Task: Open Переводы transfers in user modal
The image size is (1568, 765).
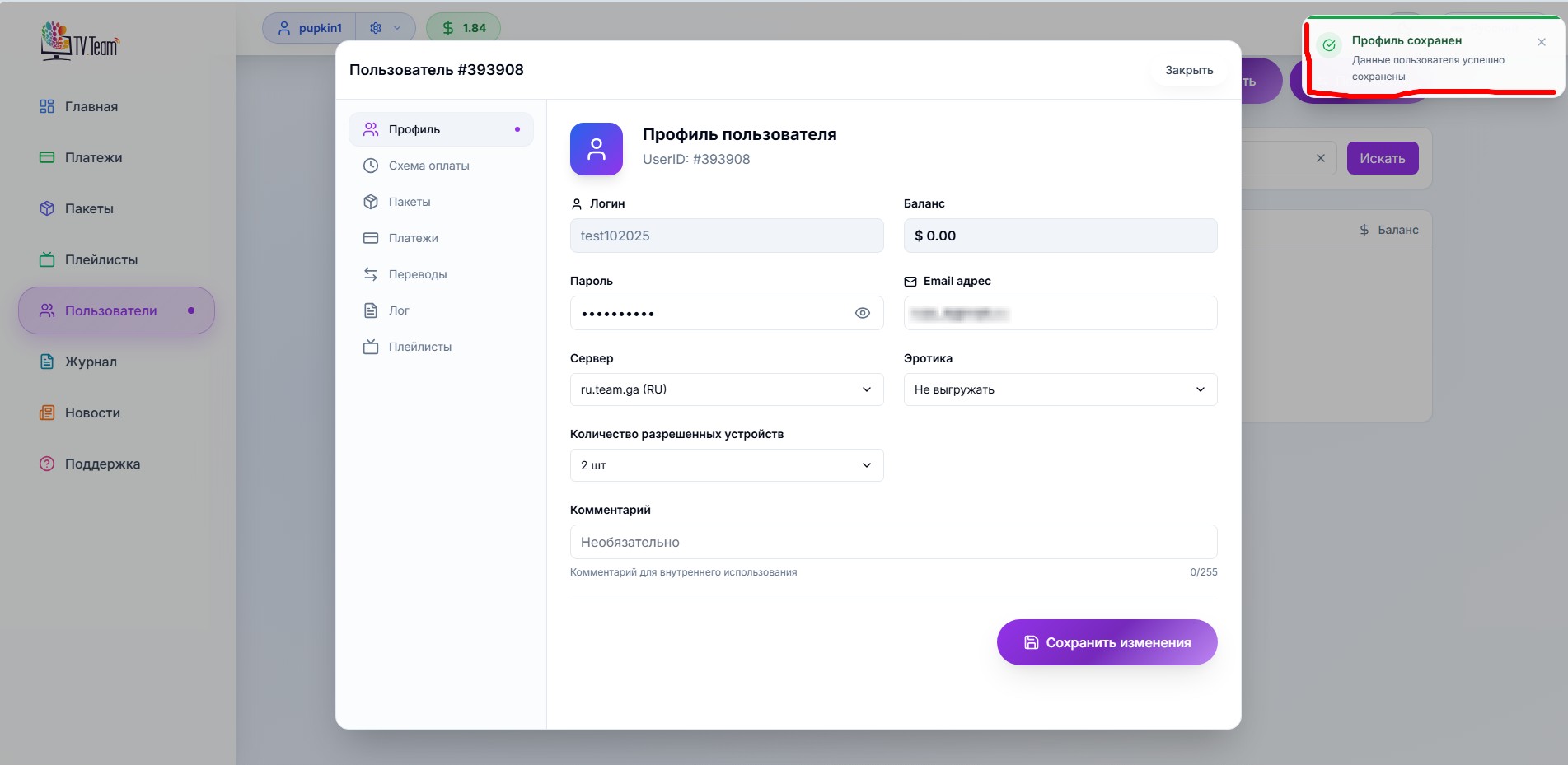Action: pyautogui.click(x=417, y=274)
